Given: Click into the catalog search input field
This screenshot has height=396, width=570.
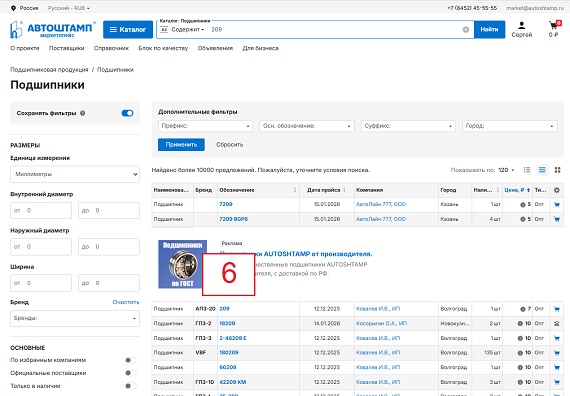Looking at the screenshot, I should 334,29.
